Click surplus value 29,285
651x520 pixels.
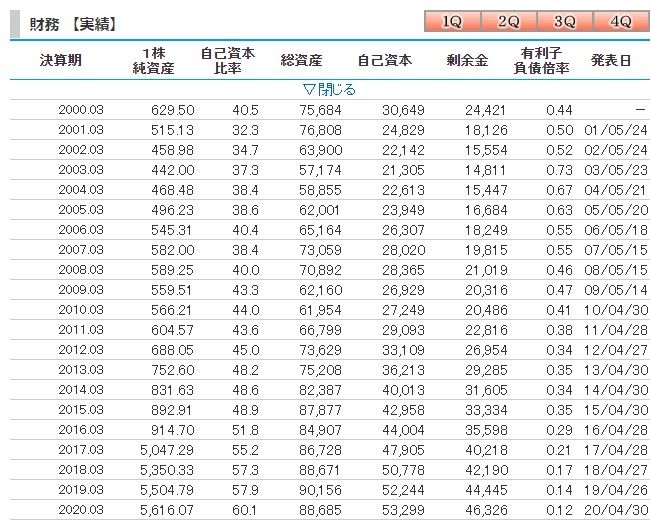[486, 370]
